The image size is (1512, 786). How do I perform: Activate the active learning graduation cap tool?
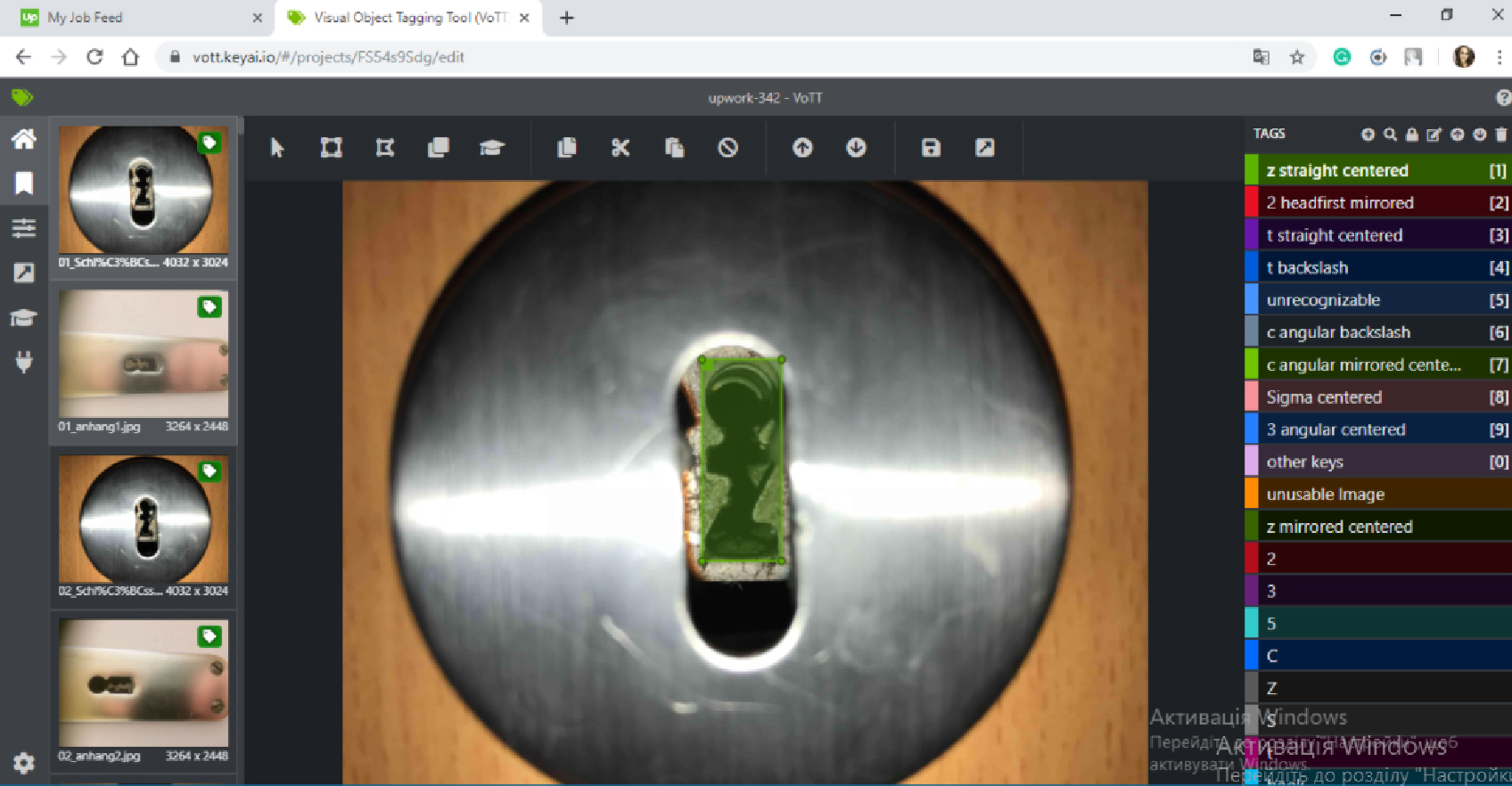tap(491, 148)
